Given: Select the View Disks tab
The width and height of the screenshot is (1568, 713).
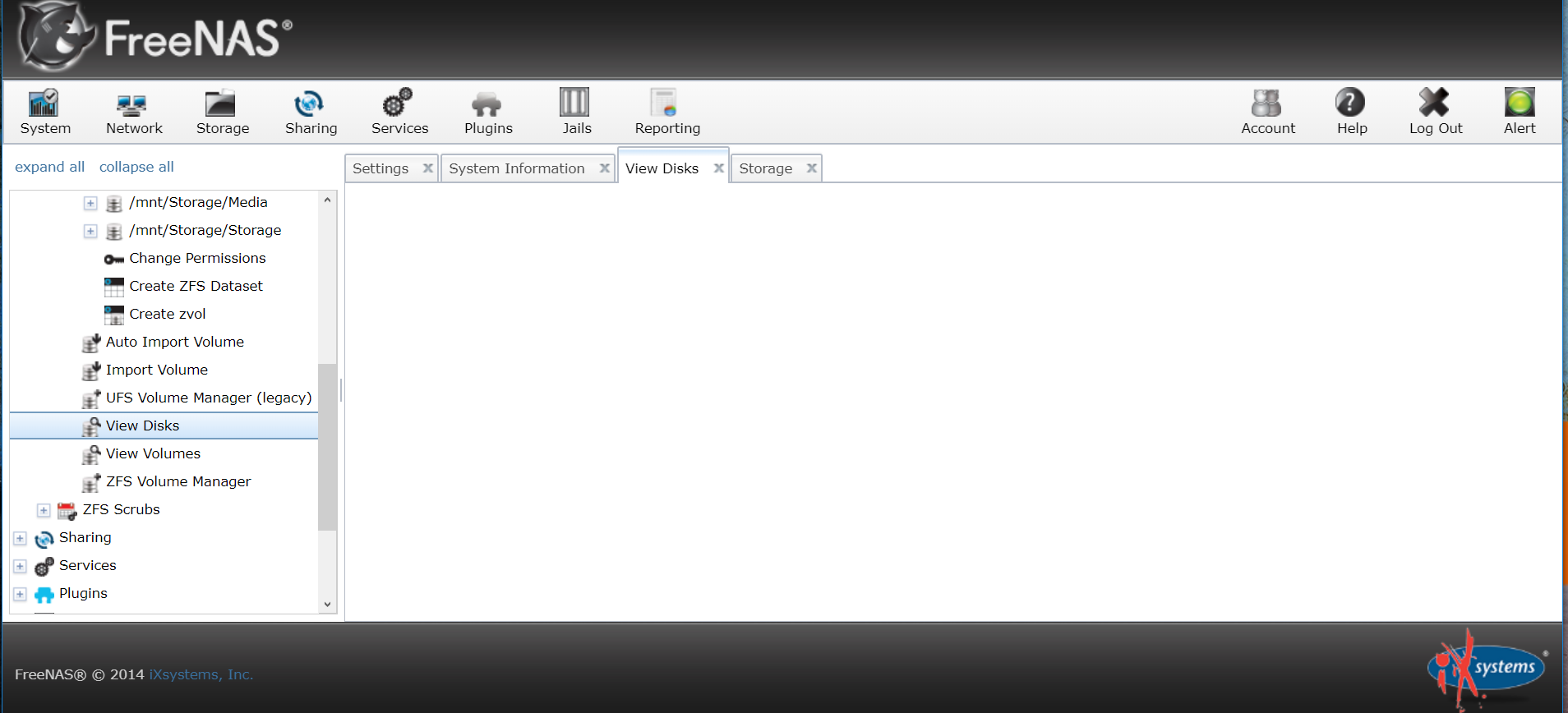Looking at the screenshot, I should (x=662, y=168).
